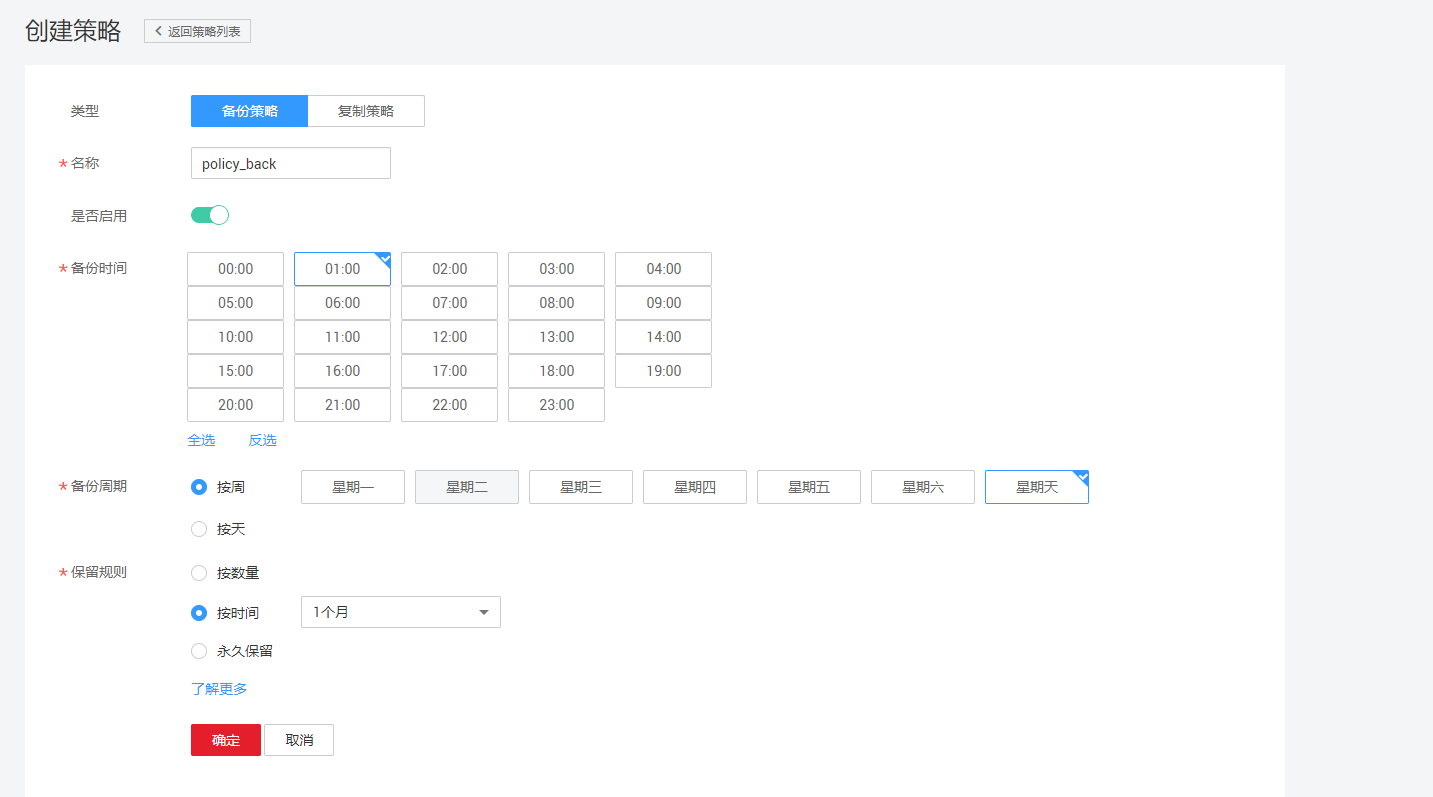Select the 05:00 backup time
The image size is (1433, 797).
pos(235,303)
